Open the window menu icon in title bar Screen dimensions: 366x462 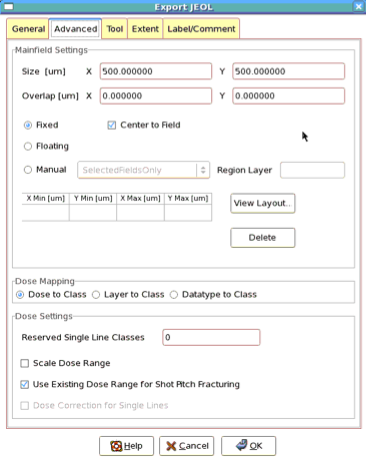9,6
